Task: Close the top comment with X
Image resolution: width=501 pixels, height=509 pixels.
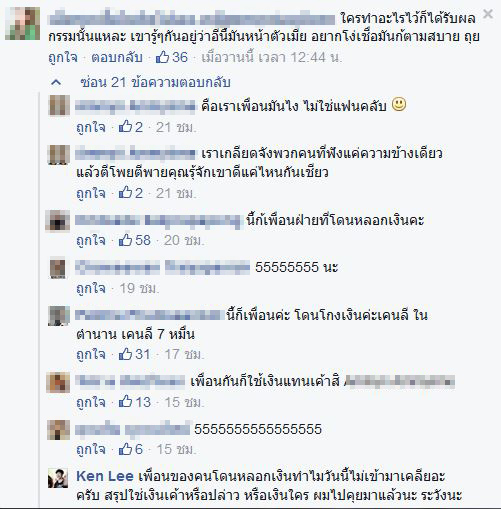Action: (488, 14)
